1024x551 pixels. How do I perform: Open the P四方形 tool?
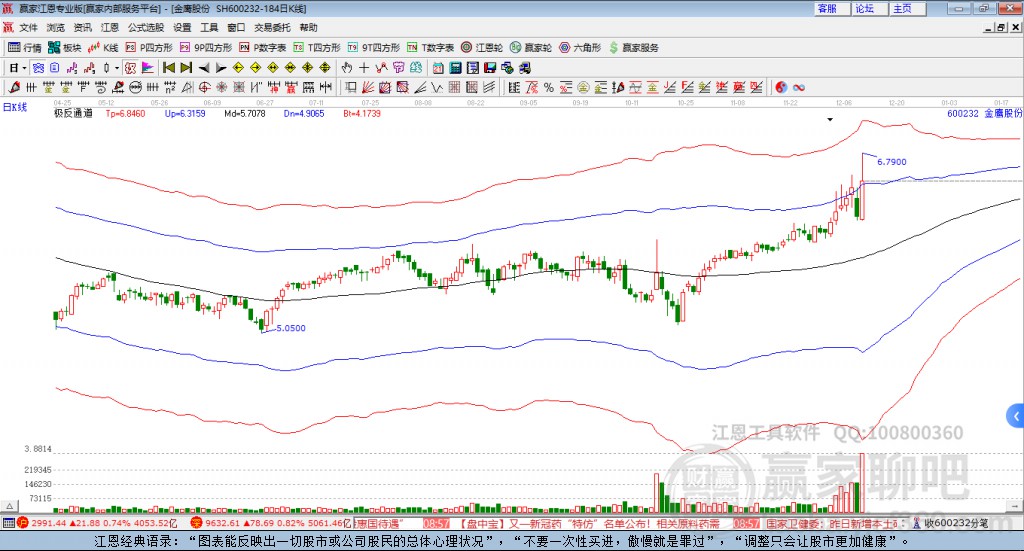point(149,48)
